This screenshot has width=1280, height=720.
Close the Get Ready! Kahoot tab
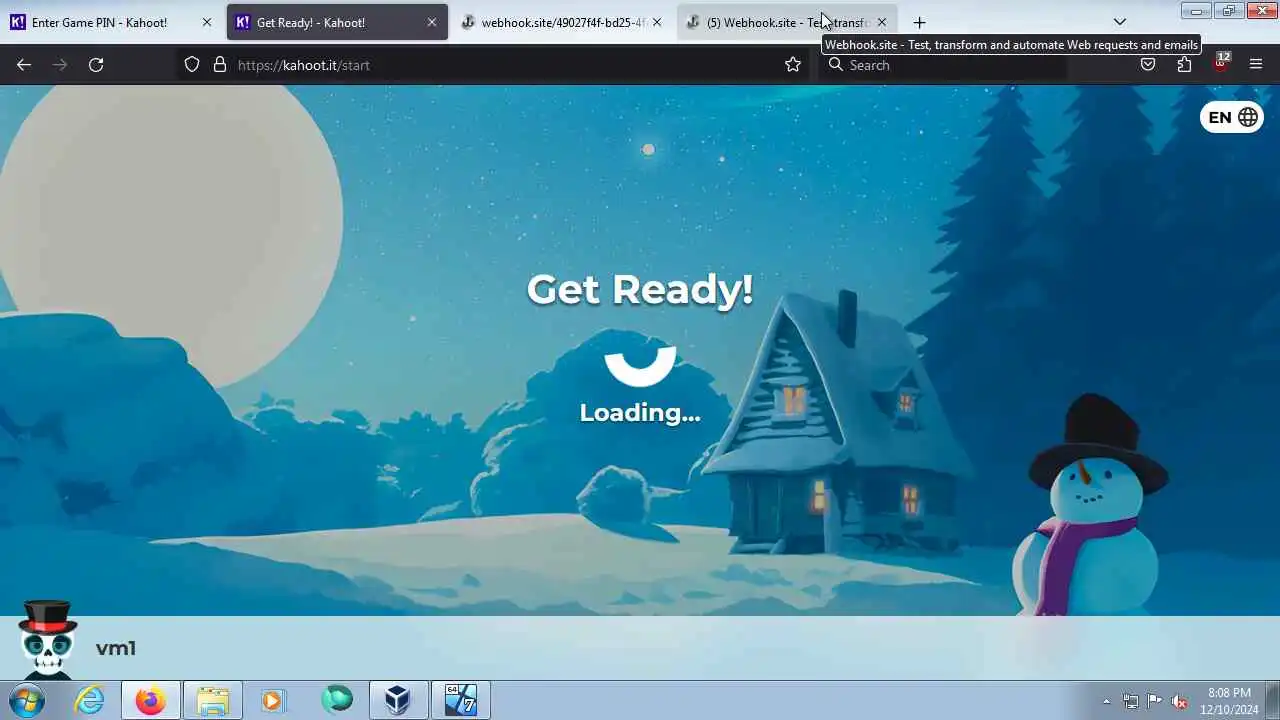(x=432, y=22)
